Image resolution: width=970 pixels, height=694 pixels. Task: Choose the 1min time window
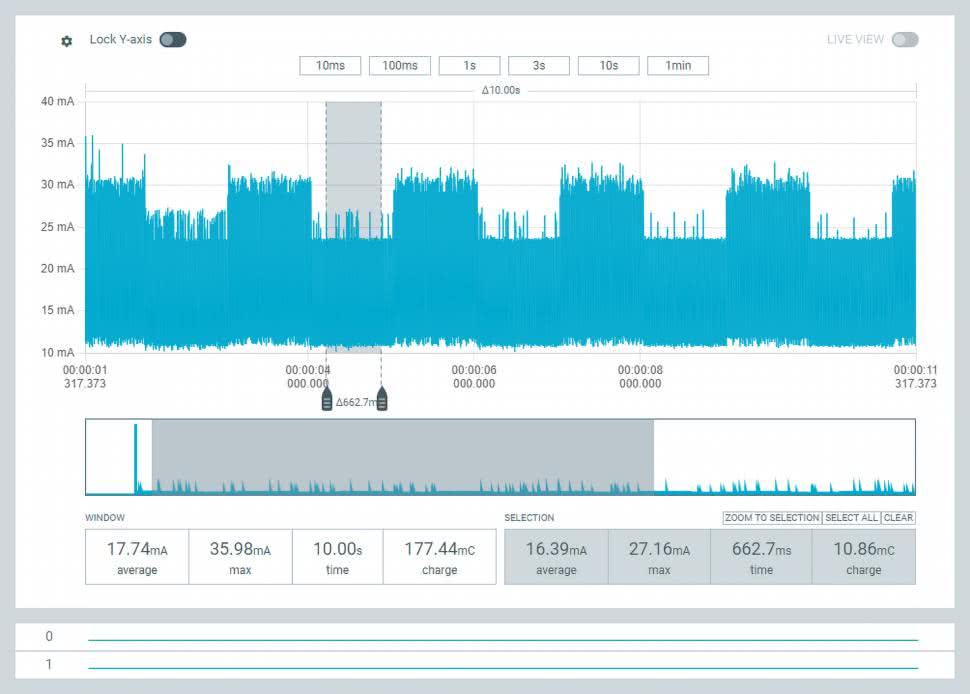(678, 66)
